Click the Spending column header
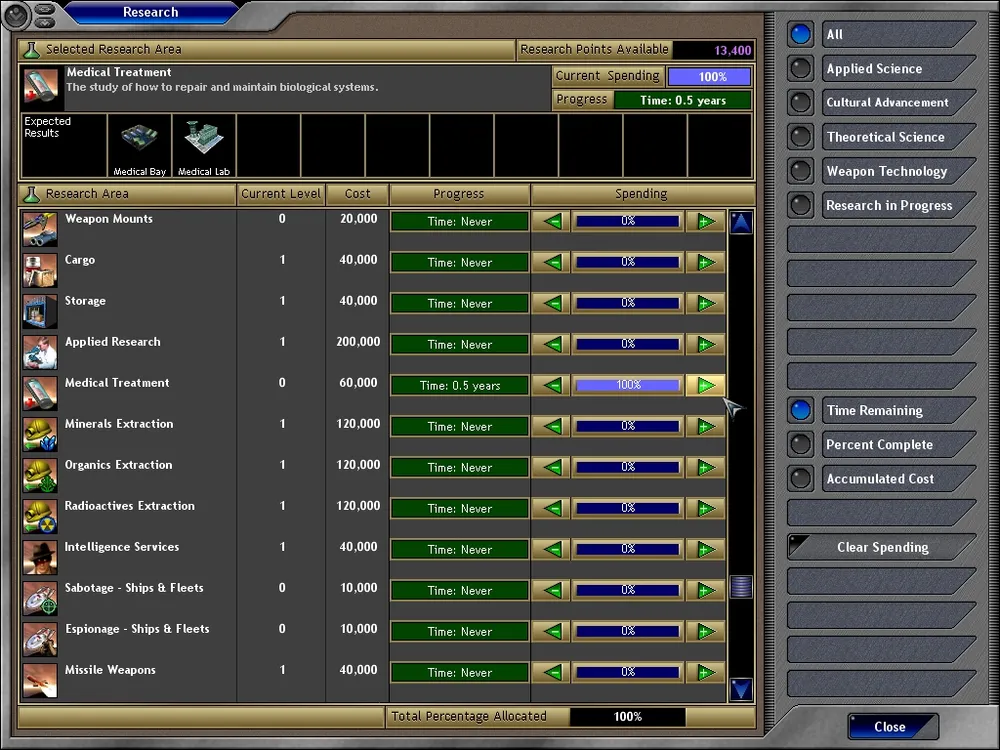 click(641, 194)
